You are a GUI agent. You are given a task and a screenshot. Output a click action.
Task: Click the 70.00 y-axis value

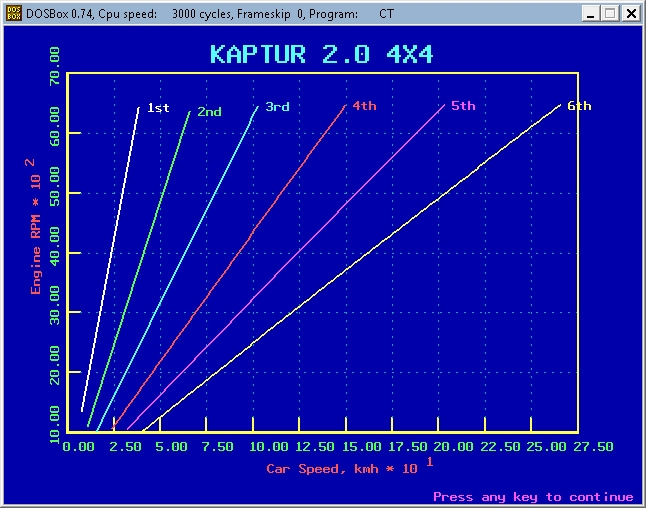(x=54, y=66)
